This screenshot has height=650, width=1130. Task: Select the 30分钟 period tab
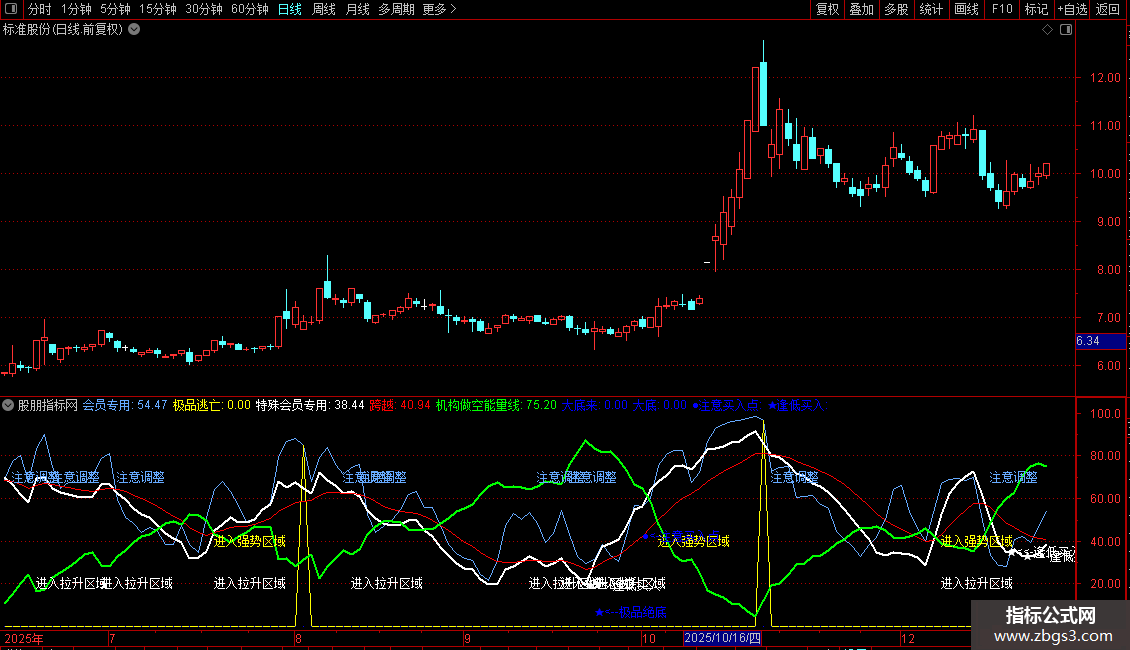point(204,9)
